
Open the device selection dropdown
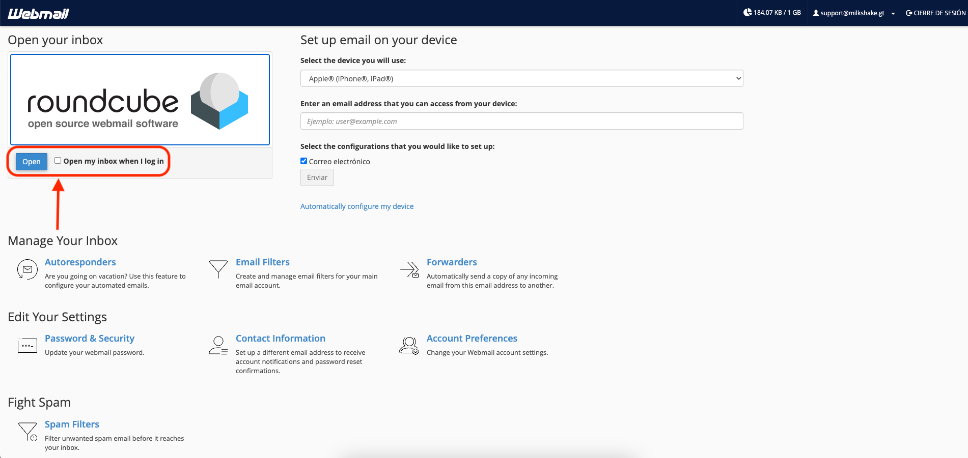[x=522, y=78]
